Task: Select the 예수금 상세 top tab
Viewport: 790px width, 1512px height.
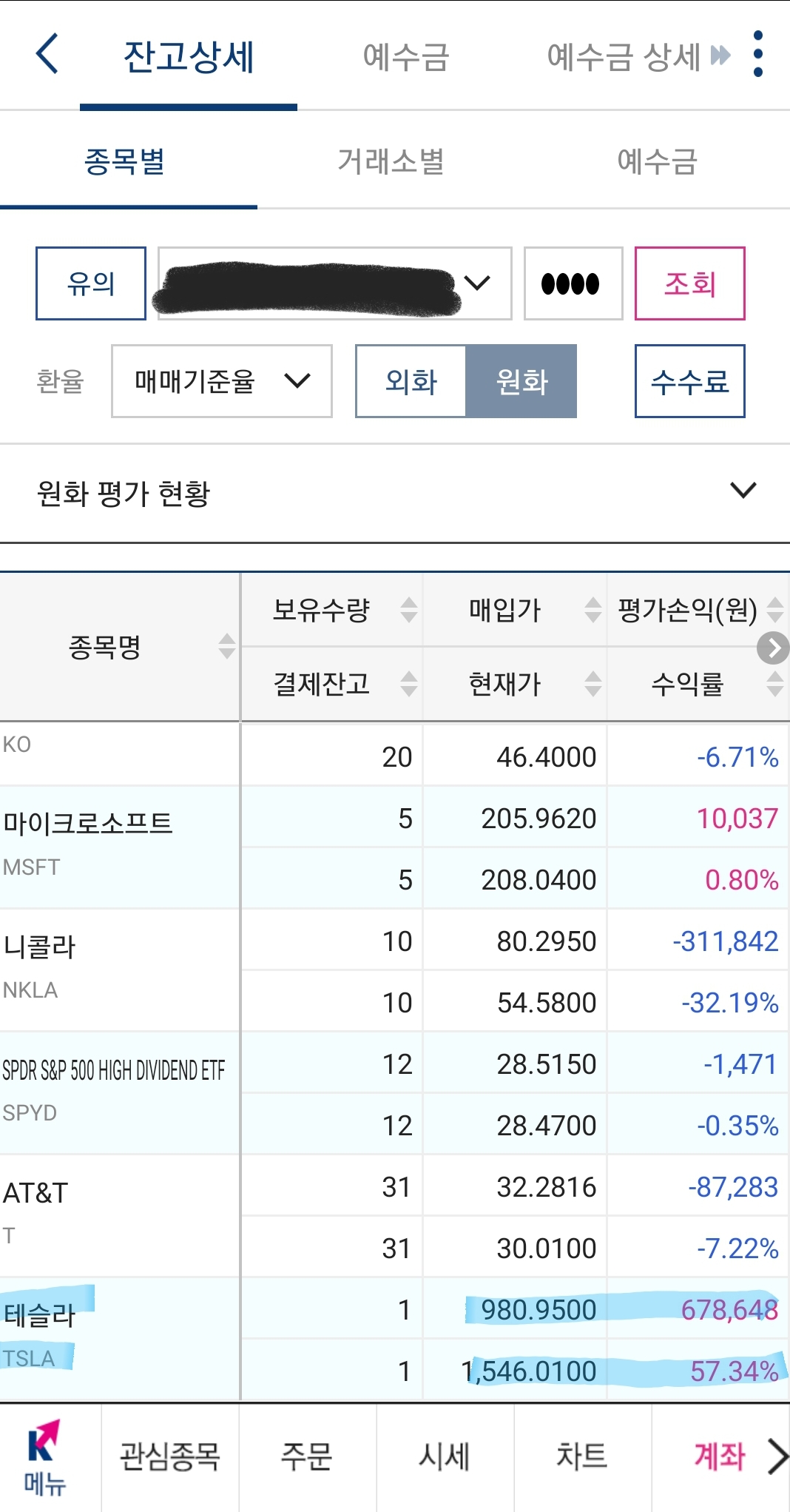Action: [624, 57]
